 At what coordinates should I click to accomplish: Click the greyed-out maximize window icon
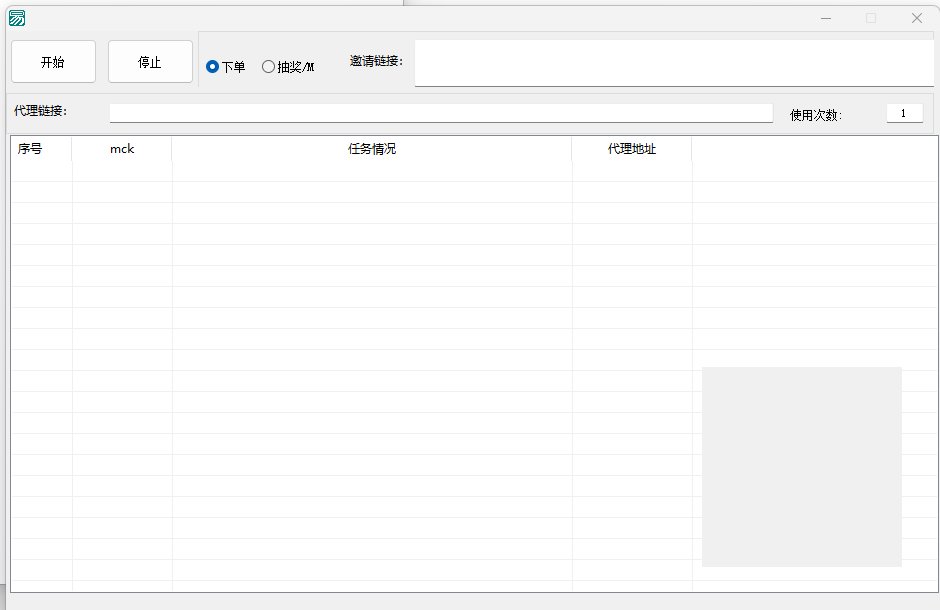[870, 18]
